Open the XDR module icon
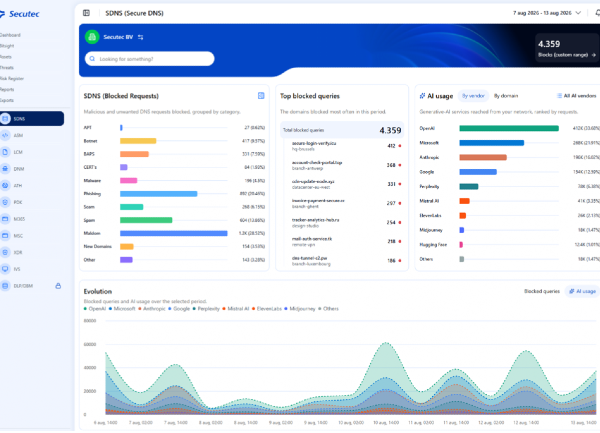The image size is (600, 433). tap(5, 252)
